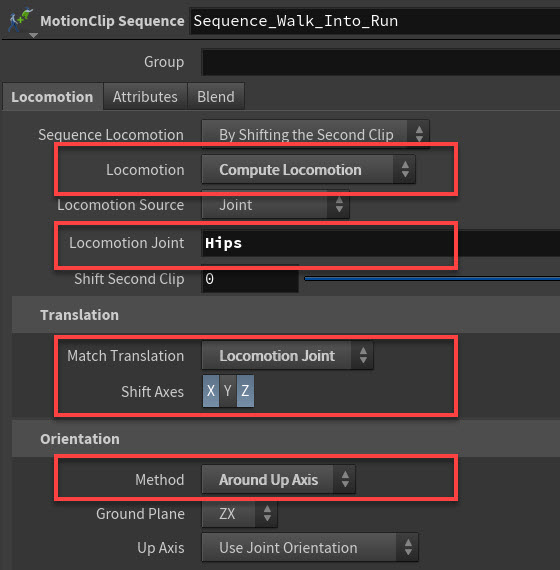Click the Shift Second Clip slider track

(x=432, y=279)
